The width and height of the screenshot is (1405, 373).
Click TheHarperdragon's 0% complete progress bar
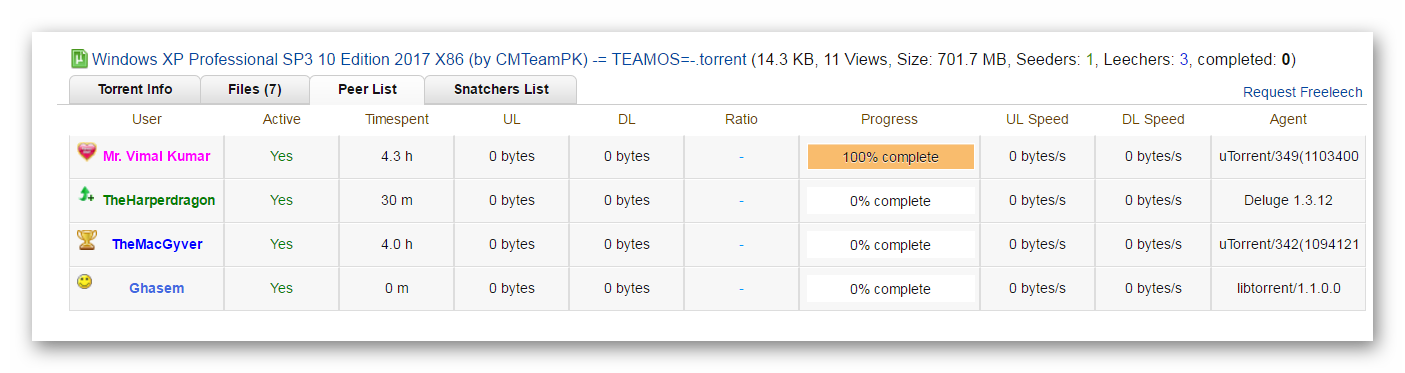890,201
